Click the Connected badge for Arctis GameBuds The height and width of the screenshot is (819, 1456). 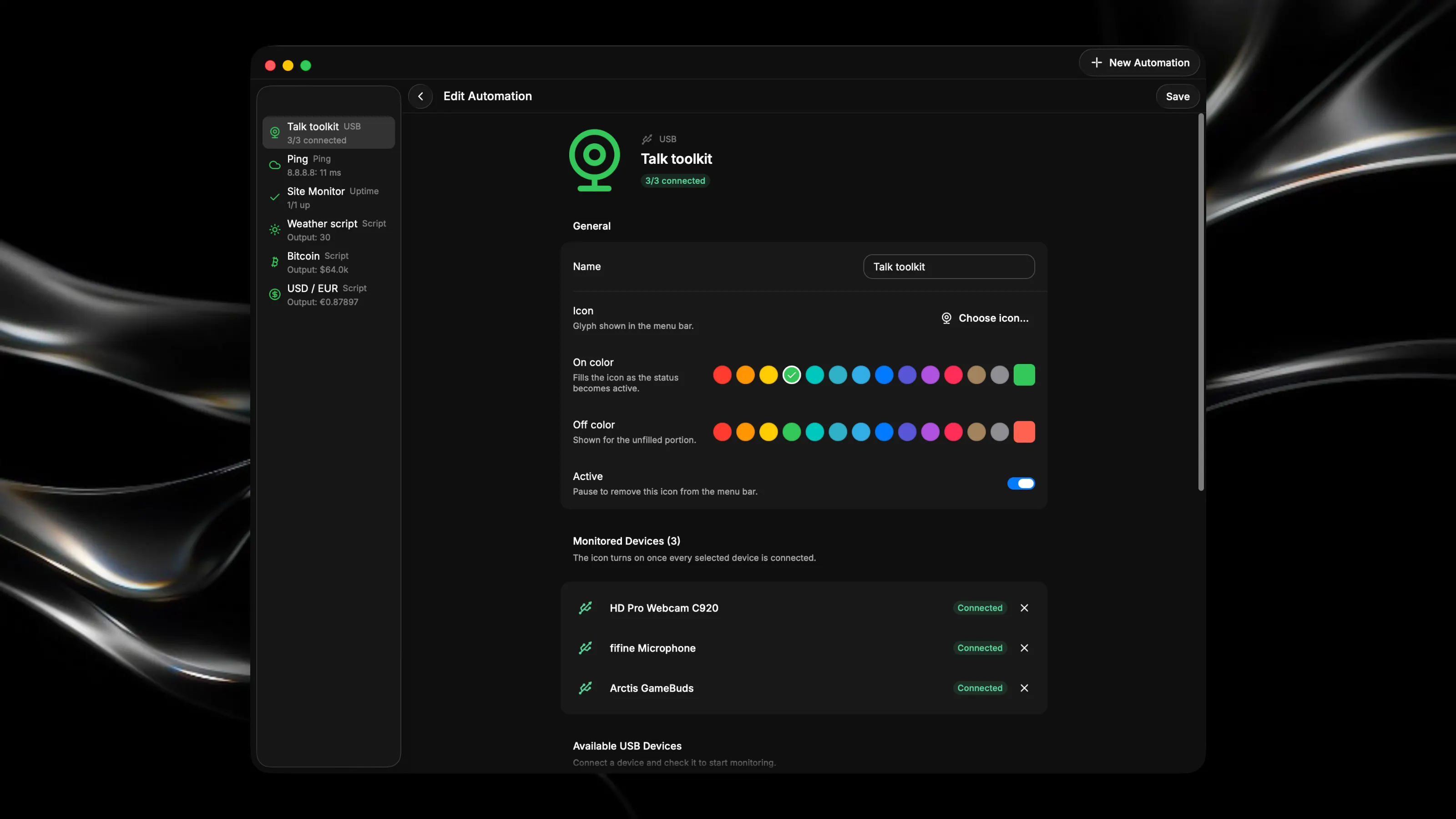point(980,688)
